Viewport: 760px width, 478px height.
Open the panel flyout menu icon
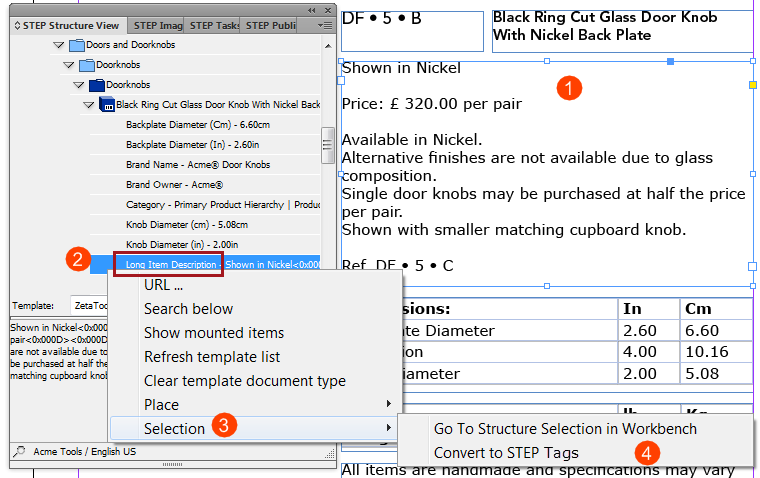coord(325,26)
